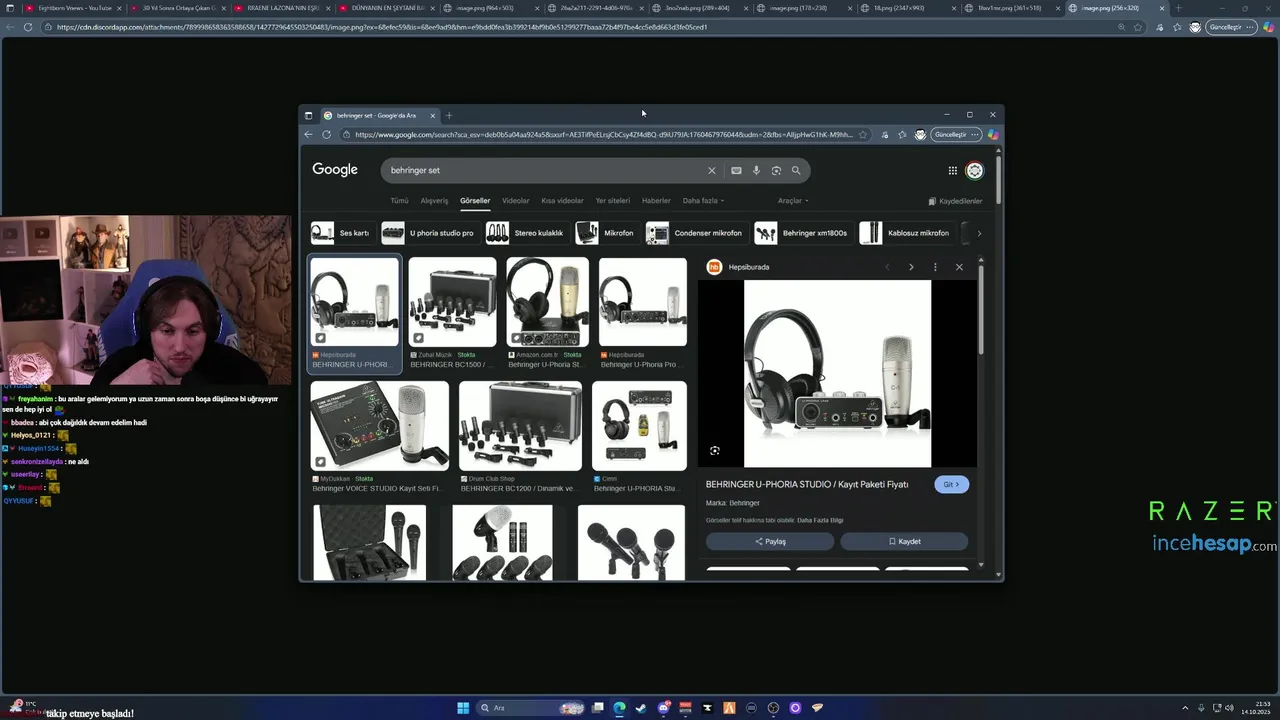Expand the 'Araçlar' tools dropdown
Viewport: 1280px width, 720px height.
pyautogui.click(x=793, y=201)
